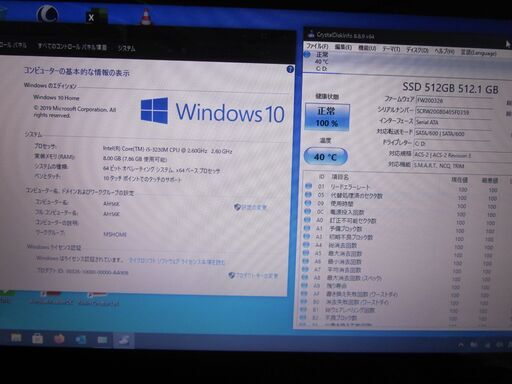This screenshot has width=512, height=384.
Task: Click the status circle of row A3 初期不良ブロック数
Action: click(307, 236)
